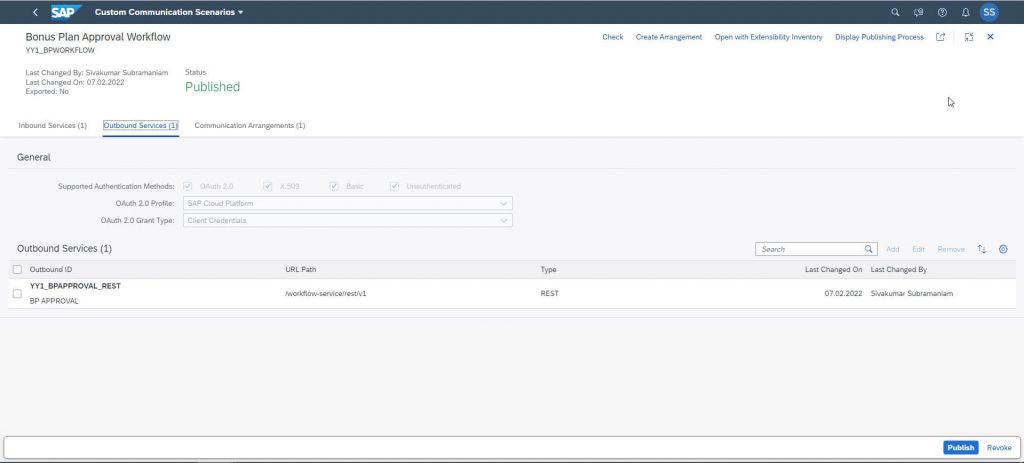1024x463 pixels.
Task: Open the help question mark icon
Action: click(x=942, y=12)
